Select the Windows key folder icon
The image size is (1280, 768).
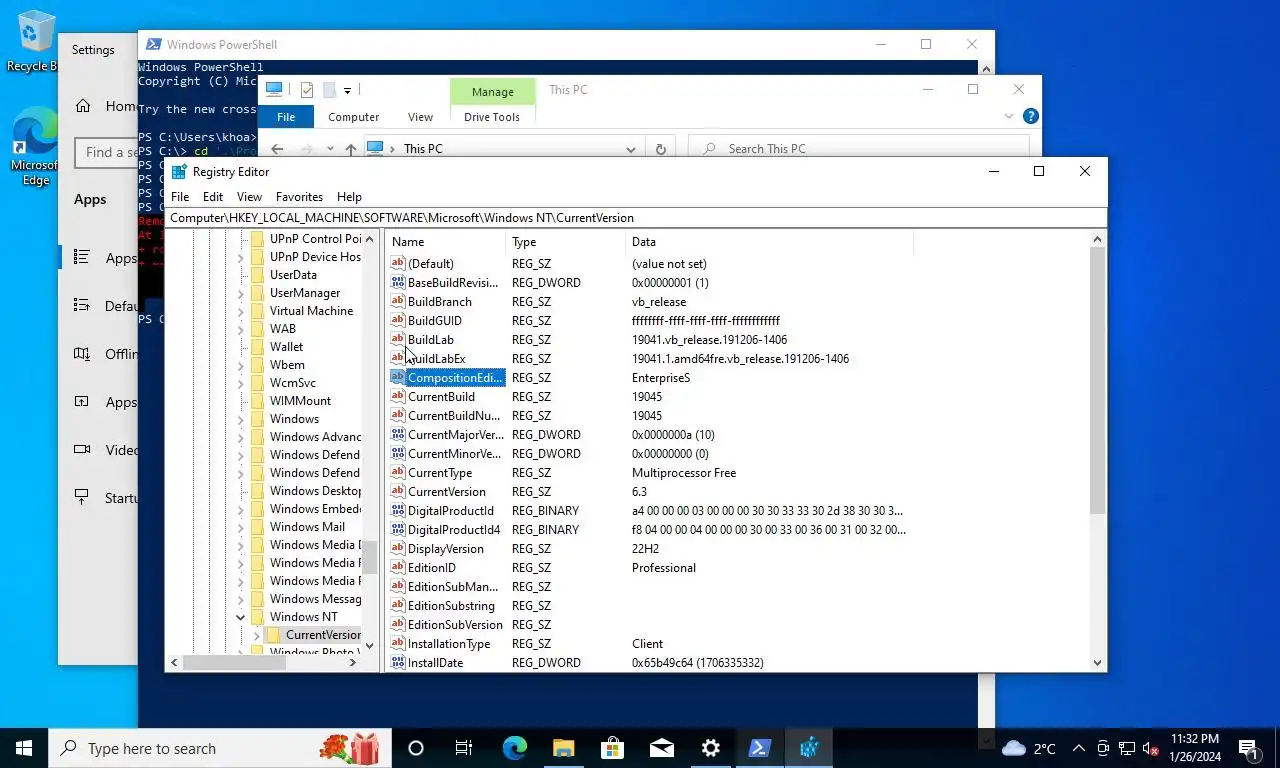257,419
